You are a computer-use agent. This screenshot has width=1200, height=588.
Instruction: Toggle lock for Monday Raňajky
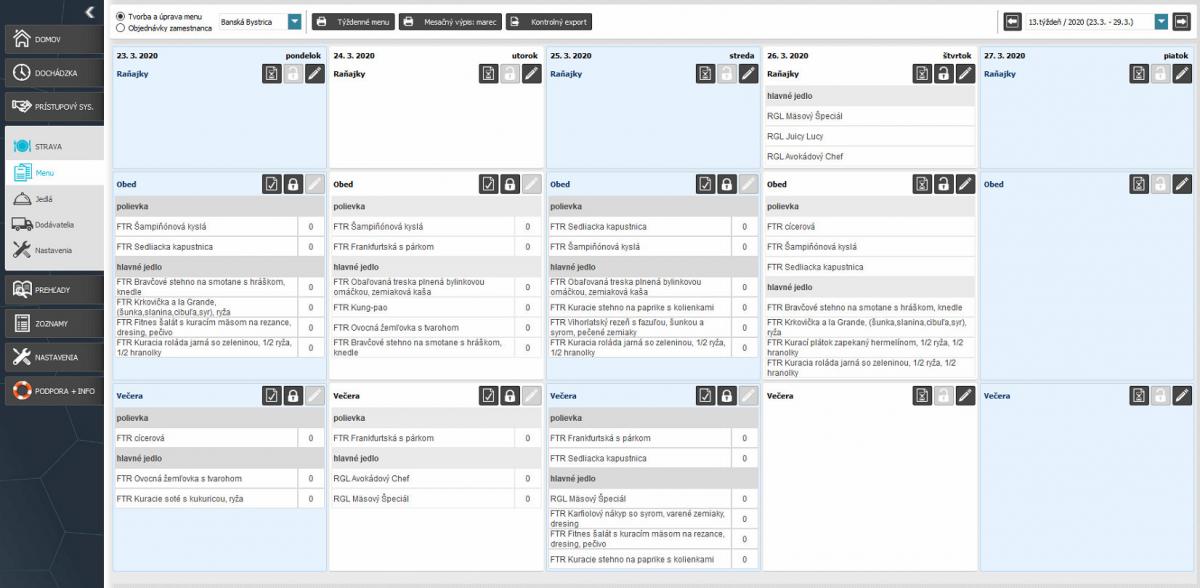point(294,73)
